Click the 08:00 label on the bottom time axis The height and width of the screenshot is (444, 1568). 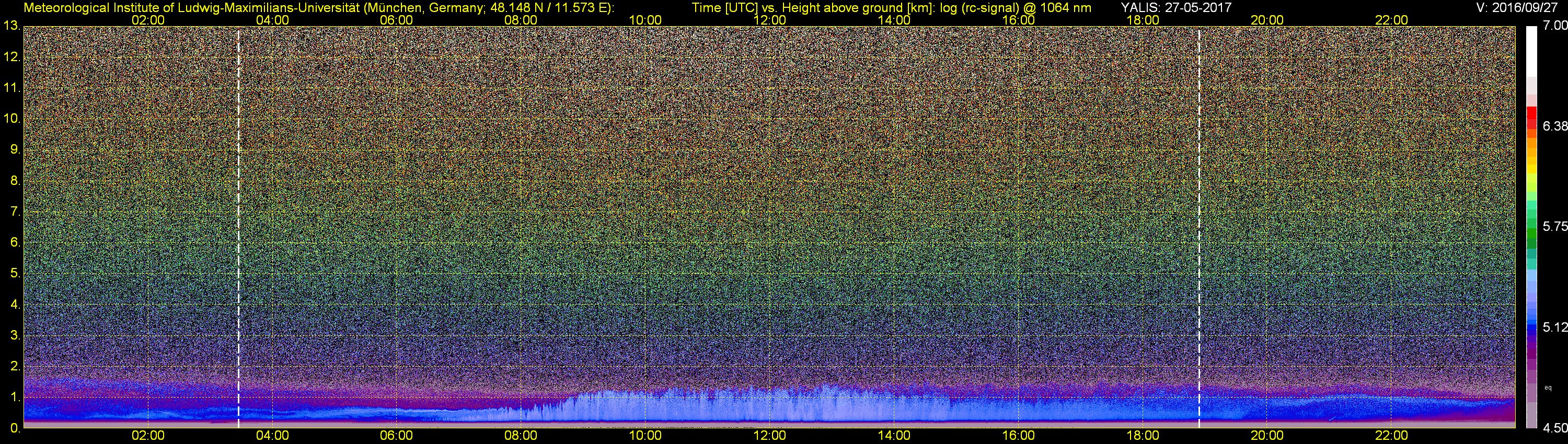pos(521,436)
